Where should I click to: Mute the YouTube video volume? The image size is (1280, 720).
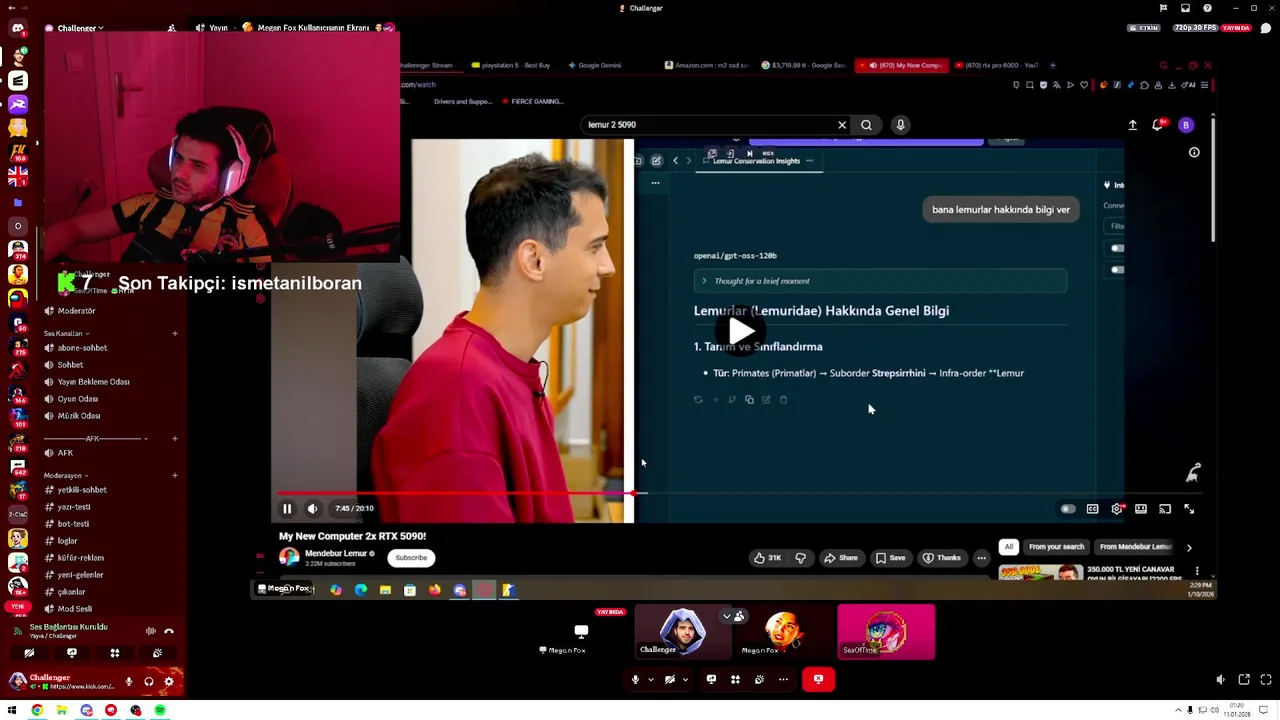tap(313, 509)
